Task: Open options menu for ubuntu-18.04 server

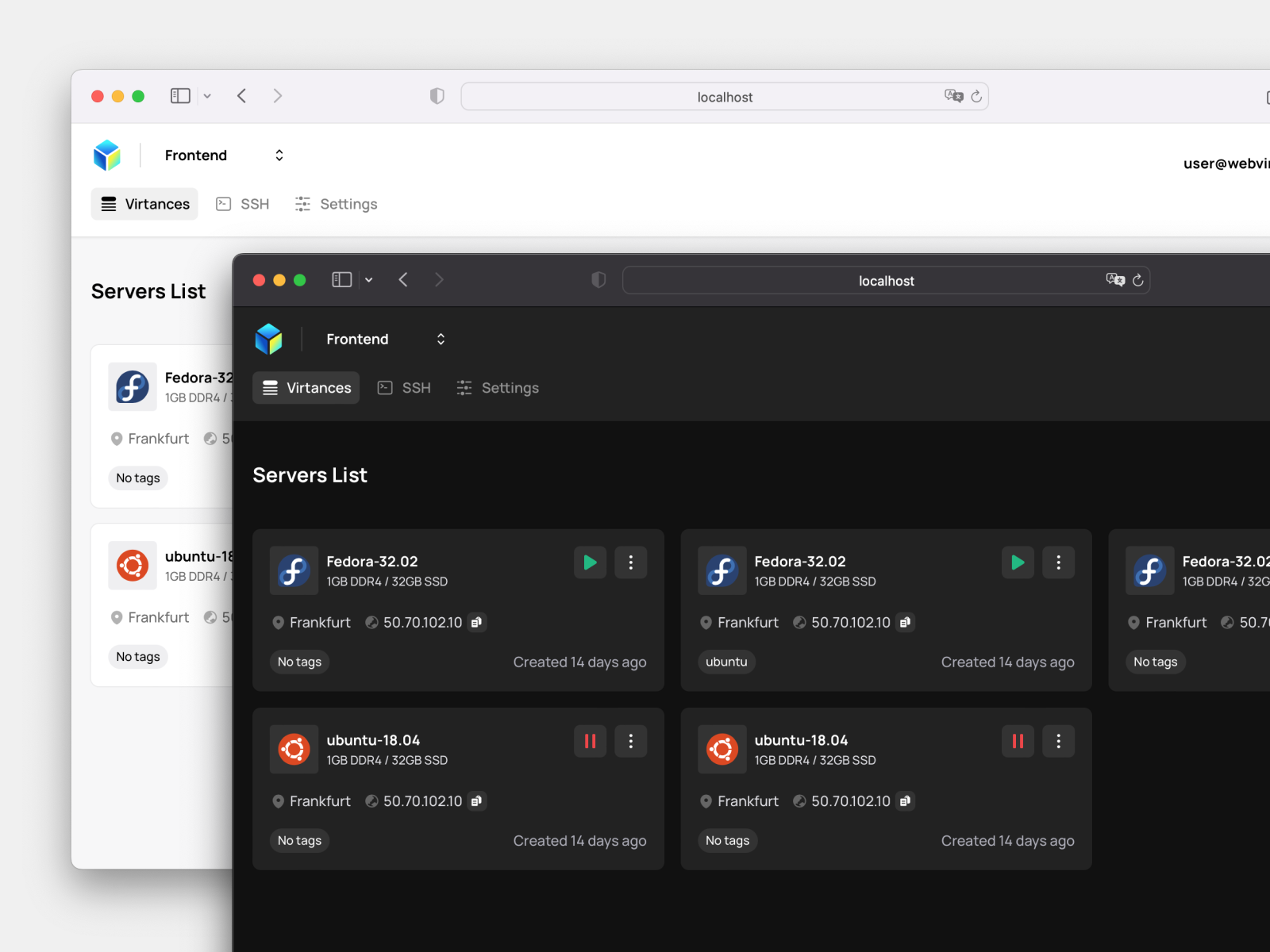Action: (x=630, y=741)
